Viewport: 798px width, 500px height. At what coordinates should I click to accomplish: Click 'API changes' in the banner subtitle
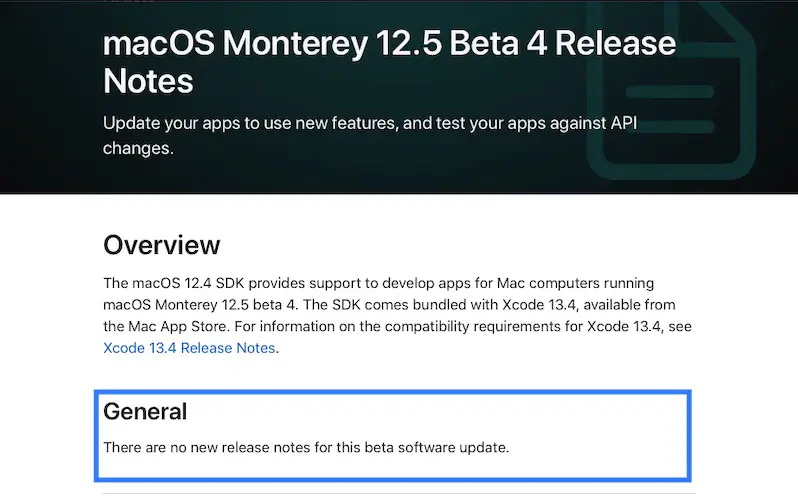click(x=600, y=124)
